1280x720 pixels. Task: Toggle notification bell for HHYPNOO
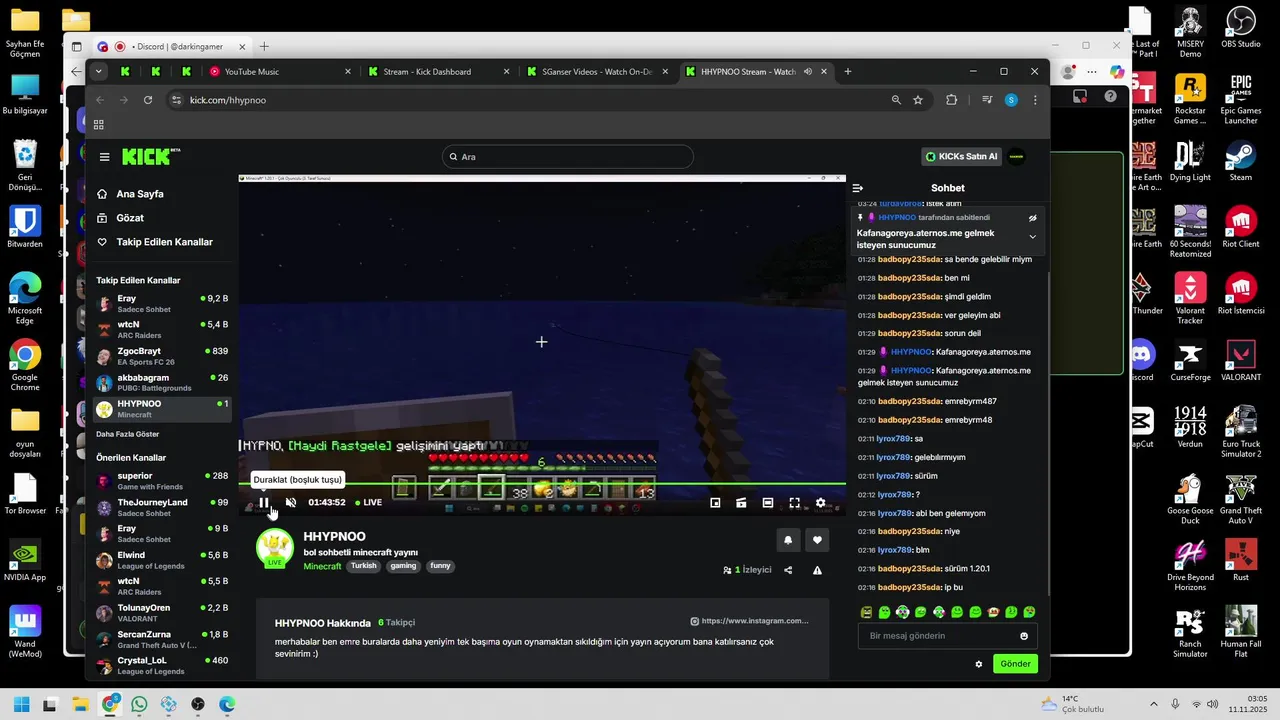[x=788, y=540]
